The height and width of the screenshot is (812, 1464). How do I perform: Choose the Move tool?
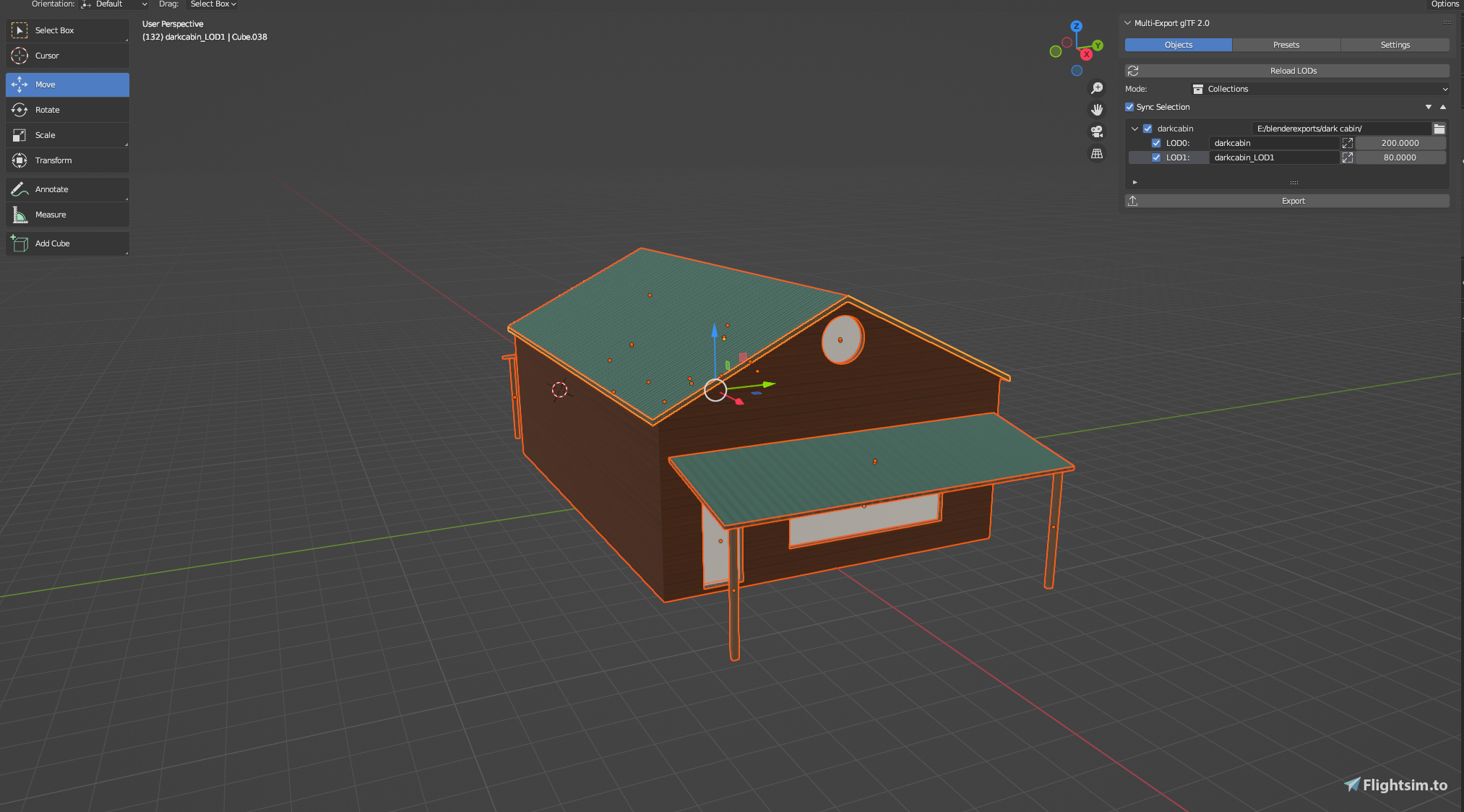pyautogui.click(x=67, y=85)
